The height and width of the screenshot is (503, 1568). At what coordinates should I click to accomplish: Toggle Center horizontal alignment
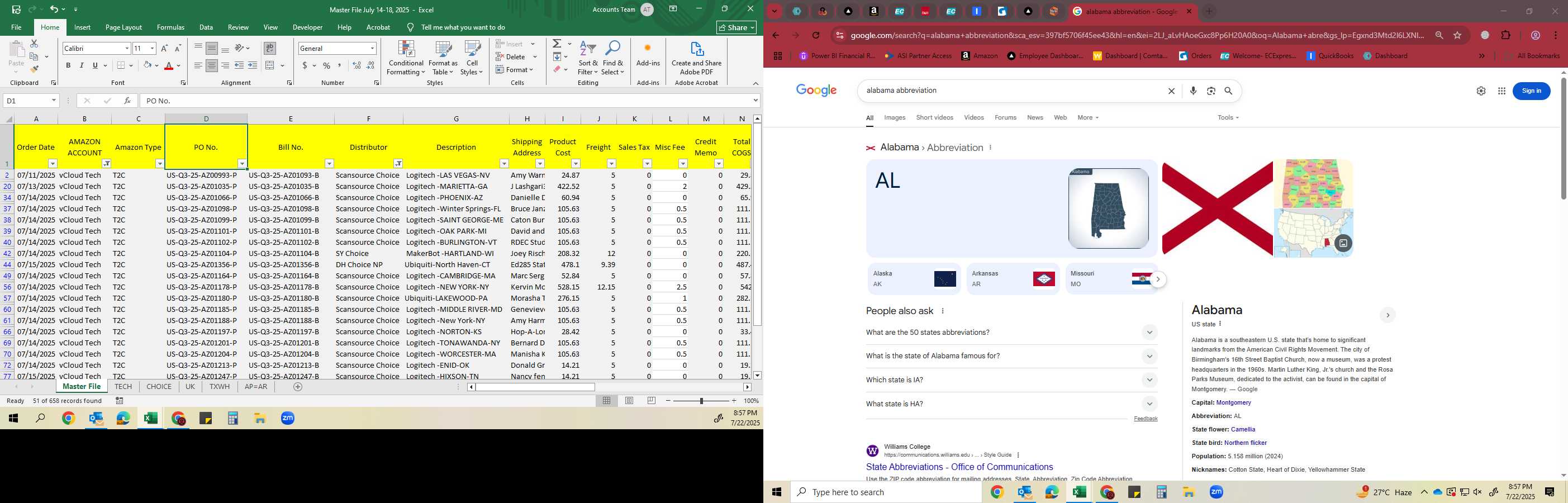pyautogui.click(x=211, y=65)
